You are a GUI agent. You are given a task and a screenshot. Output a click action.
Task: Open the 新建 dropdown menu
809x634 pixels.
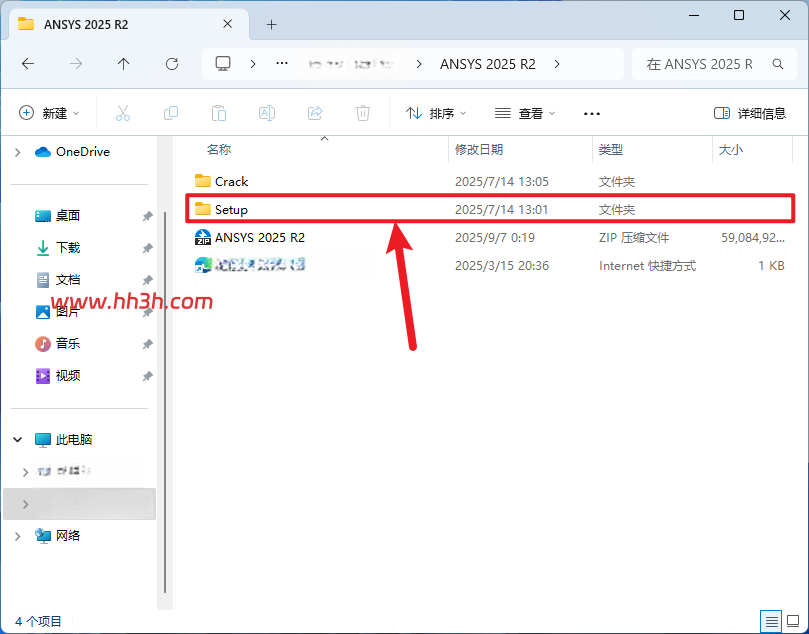49,113
